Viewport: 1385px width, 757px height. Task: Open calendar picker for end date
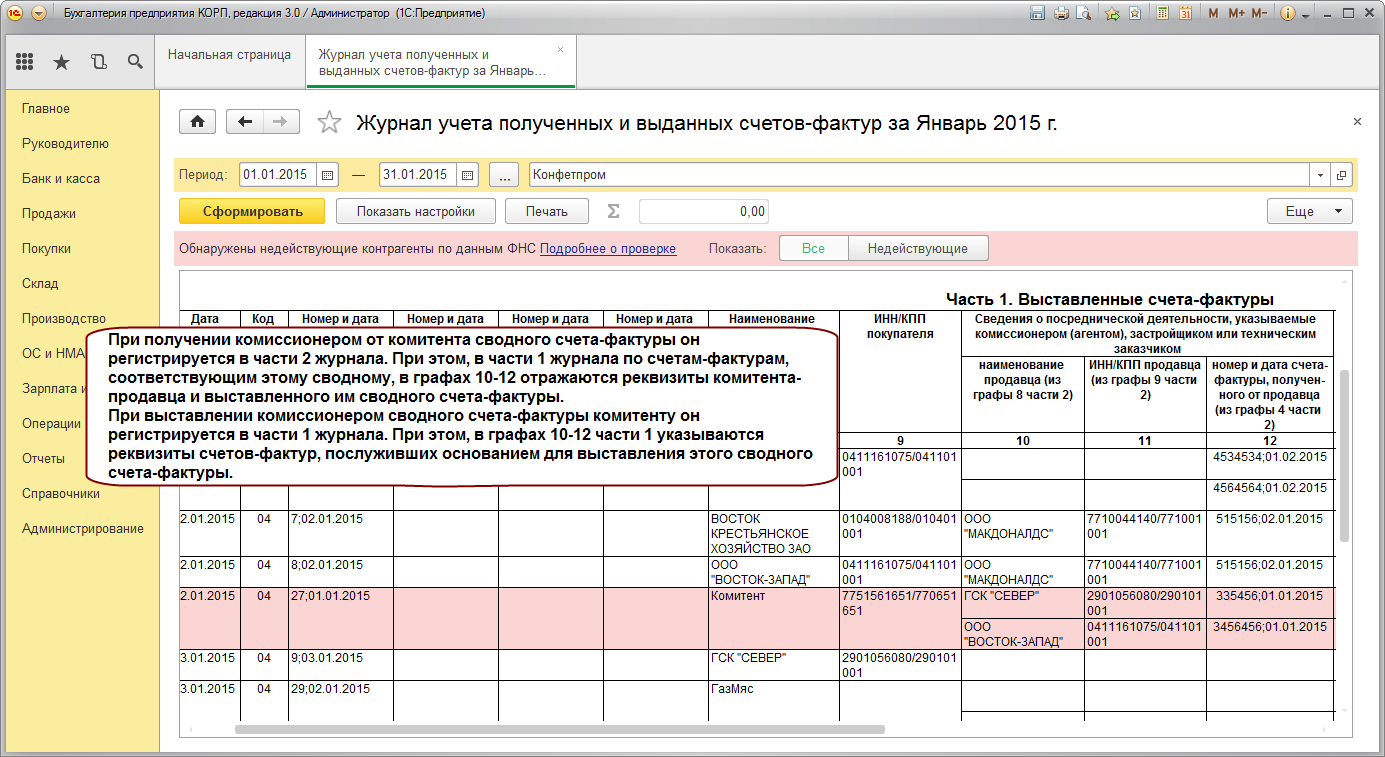point(467,174)
